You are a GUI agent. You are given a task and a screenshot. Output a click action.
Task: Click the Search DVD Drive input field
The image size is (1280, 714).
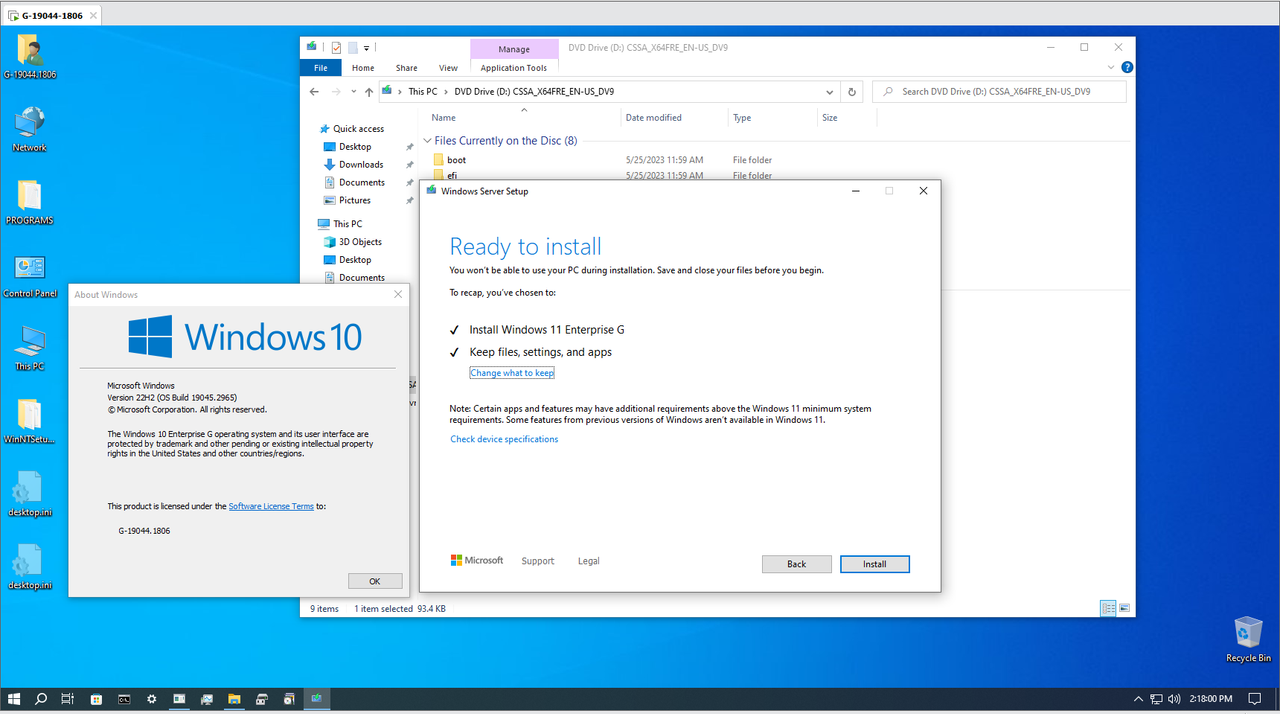coord(1000,91)
